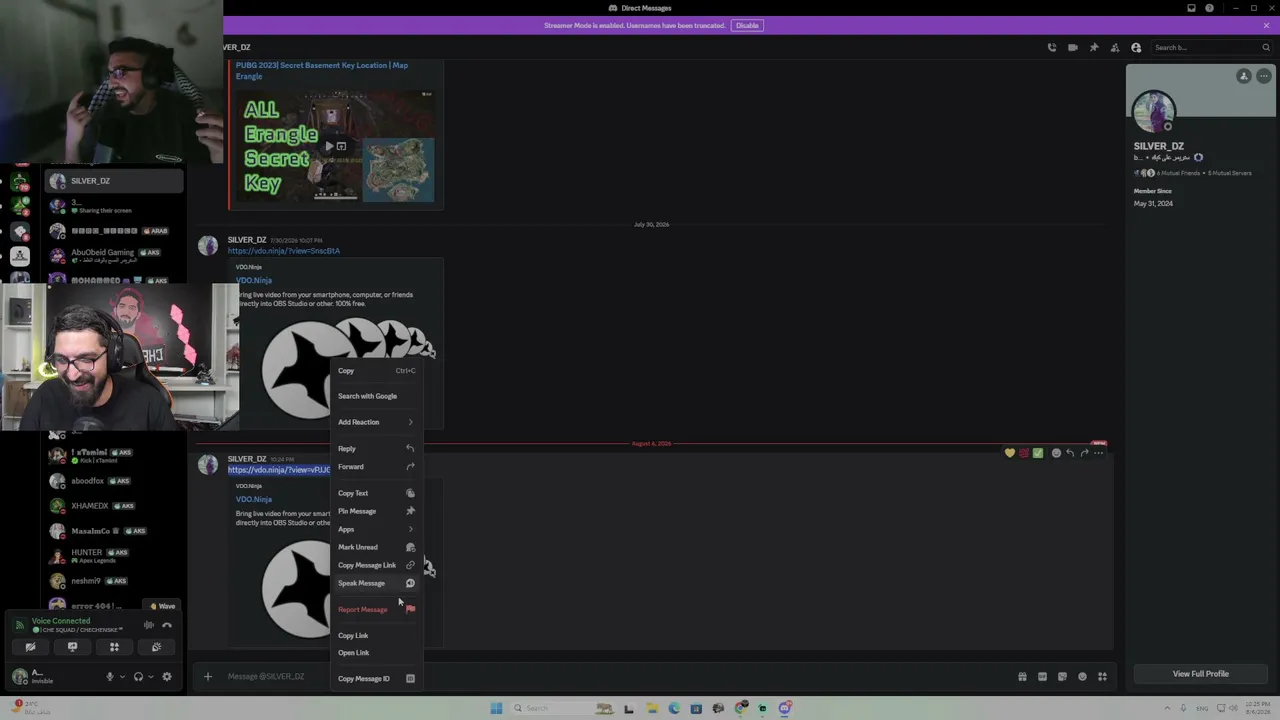
Task: Expand the Add Reaction submenu
Action: click(376, 422)
